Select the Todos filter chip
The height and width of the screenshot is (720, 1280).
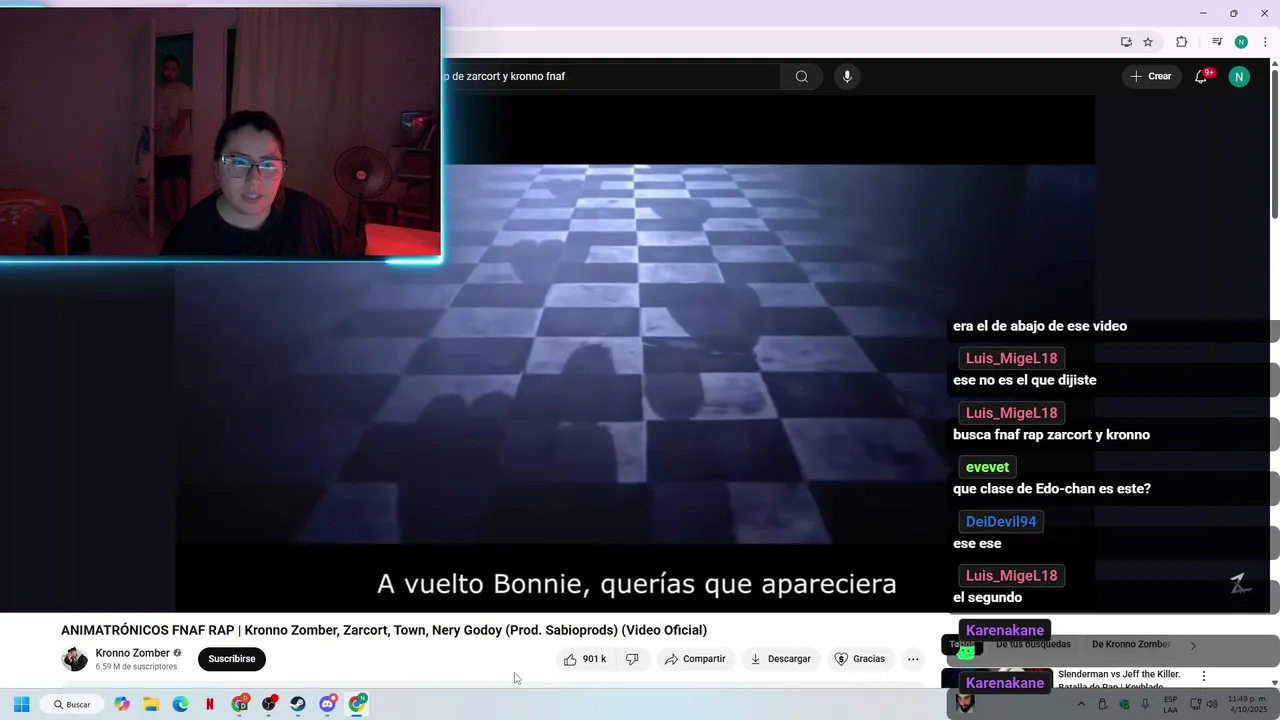(x=962, y=645)
